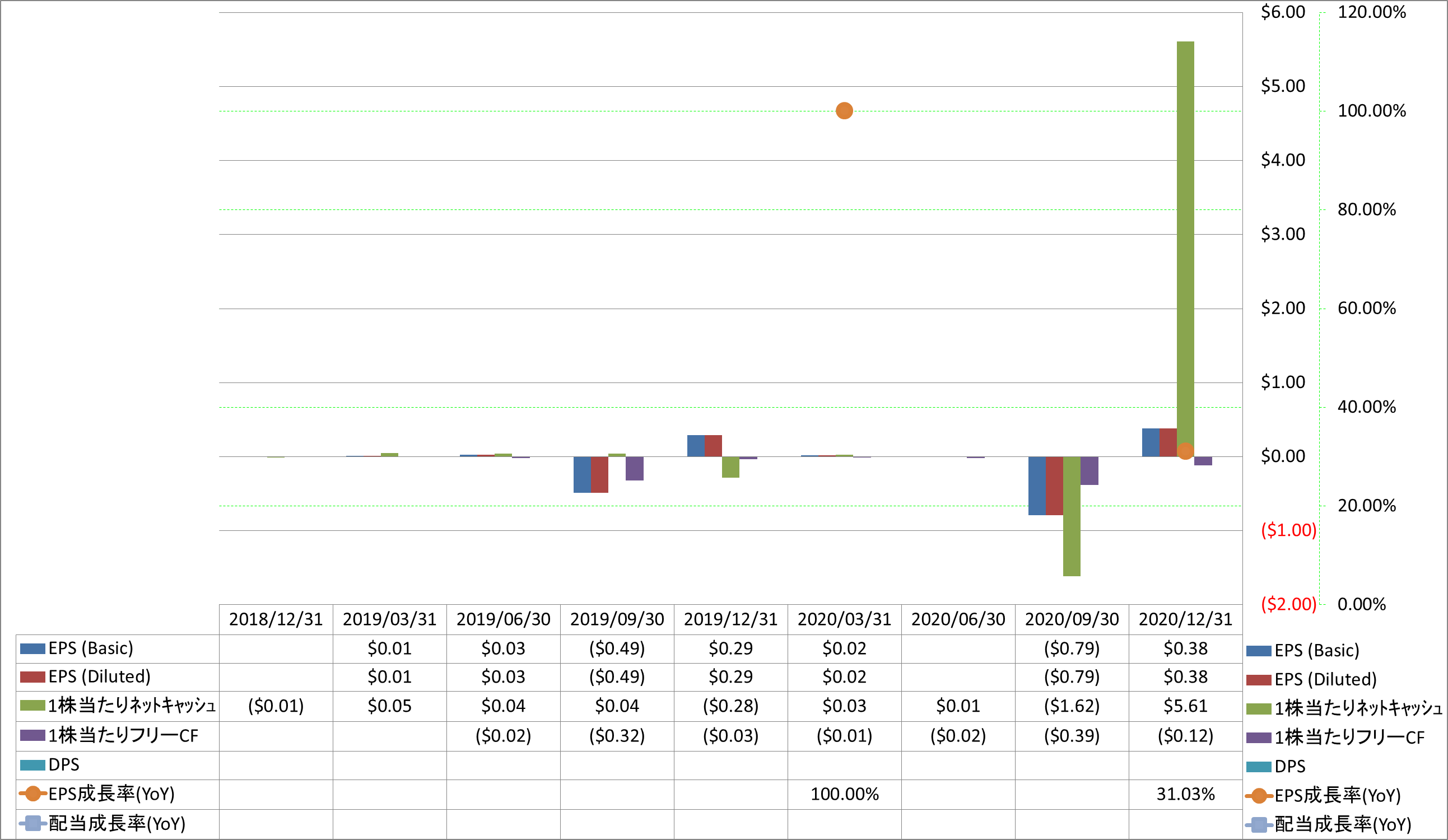
Task: Click the ($1.00) red axis label
Action: [1289, 530]
